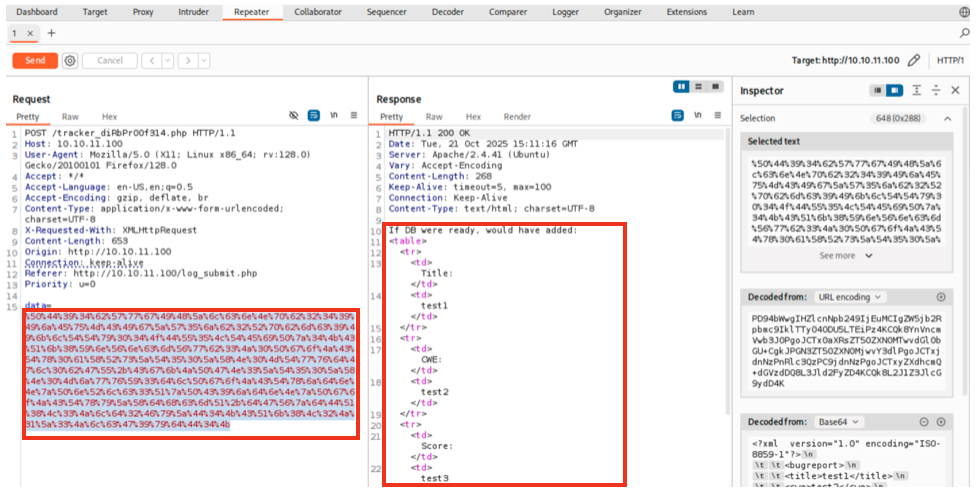Show Response in Hex view

[473, 117]
